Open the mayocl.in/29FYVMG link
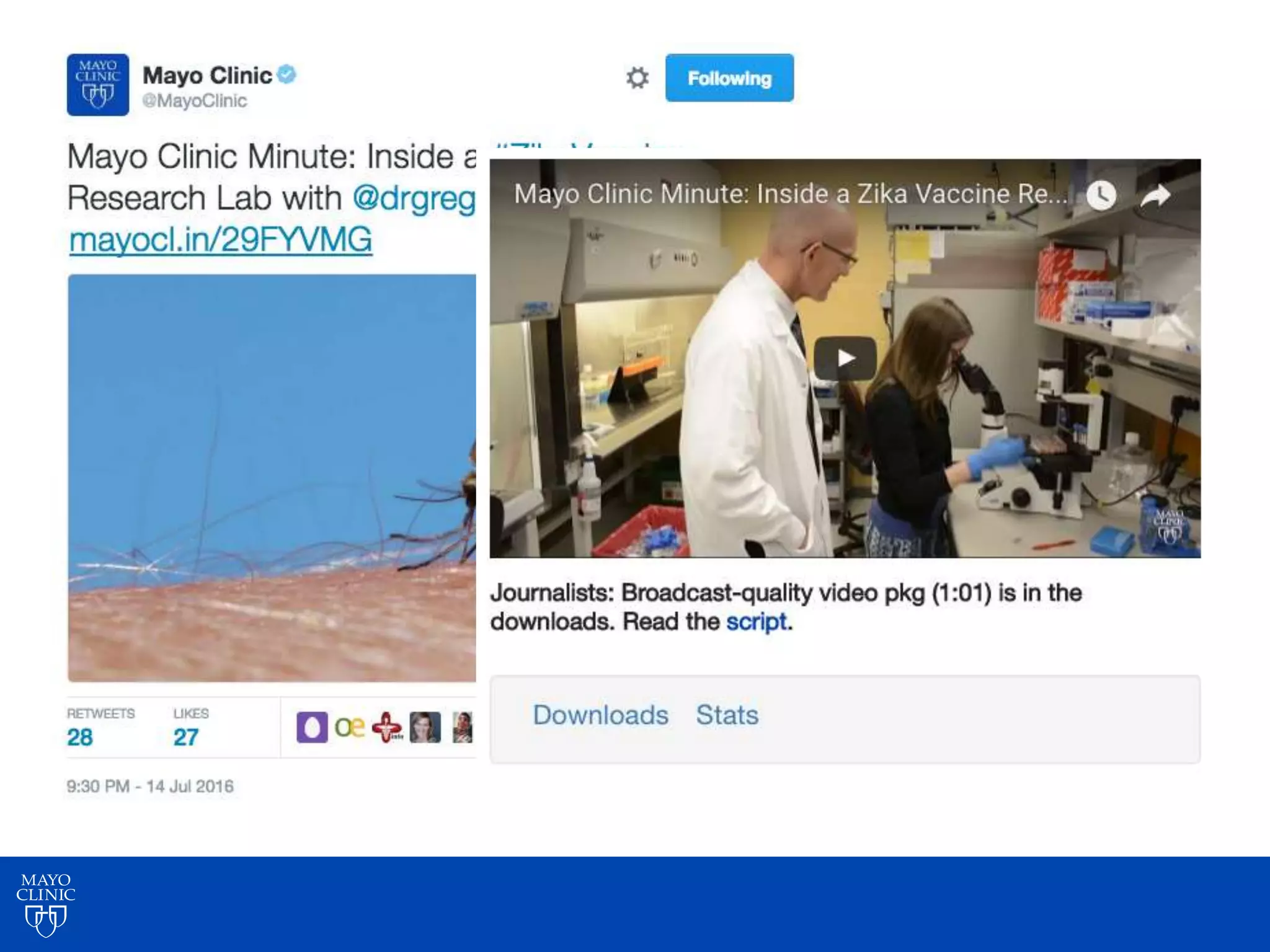Screen dimensions: 1270x952 221,240
